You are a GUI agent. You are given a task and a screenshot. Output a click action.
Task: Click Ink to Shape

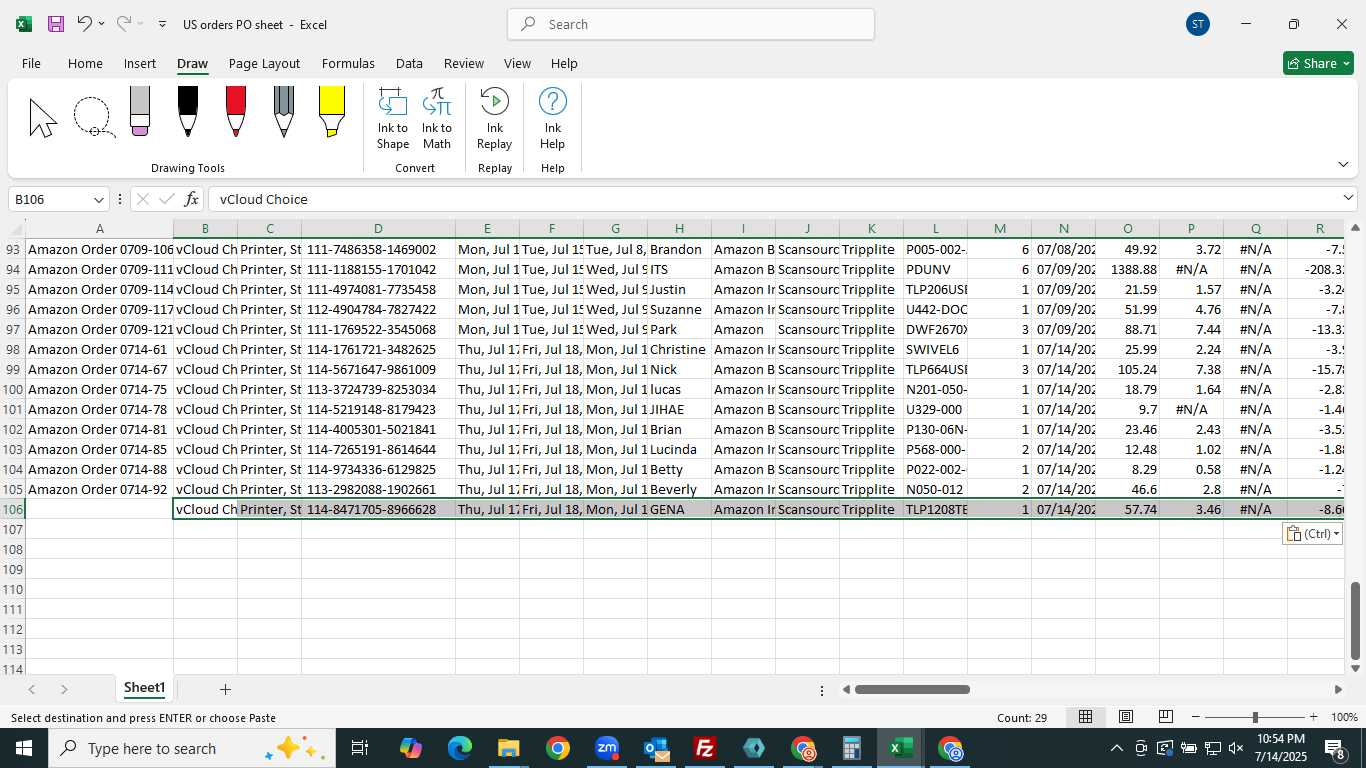coord(393,119)
